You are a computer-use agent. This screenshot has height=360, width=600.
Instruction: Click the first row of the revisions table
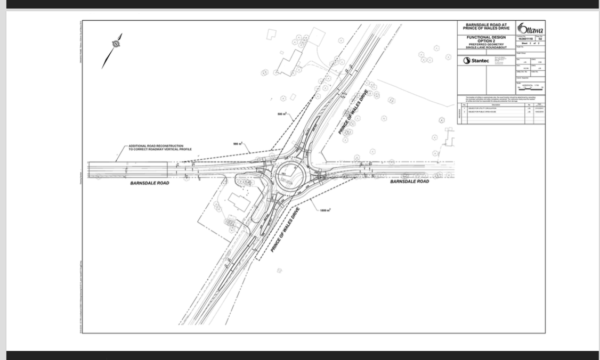[504, 109]
